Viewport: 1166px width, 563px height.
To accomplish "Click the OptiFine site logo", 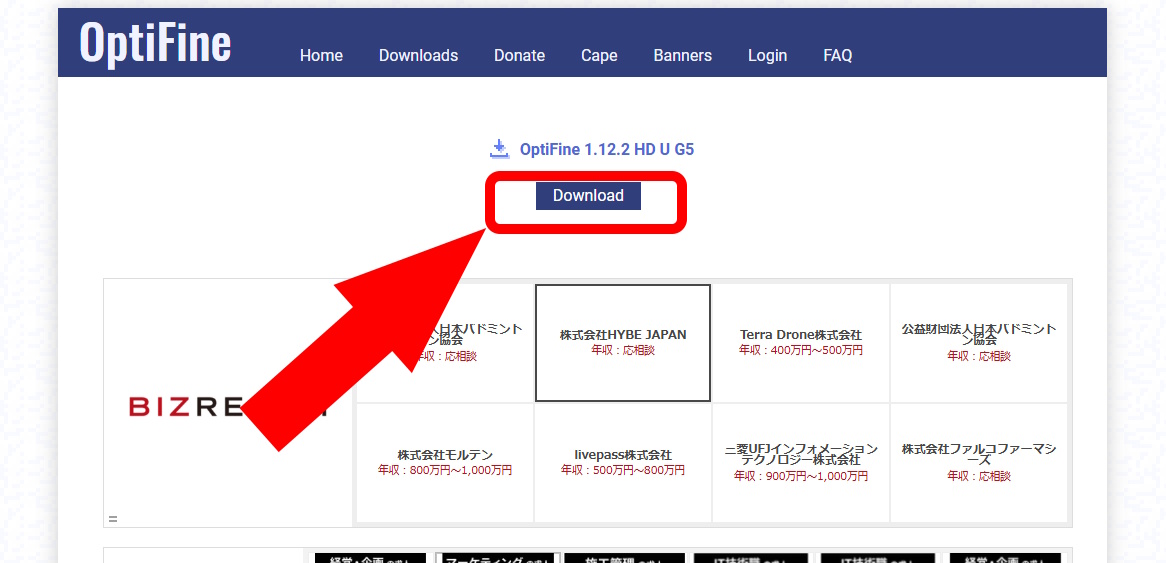I will (155, 42).
